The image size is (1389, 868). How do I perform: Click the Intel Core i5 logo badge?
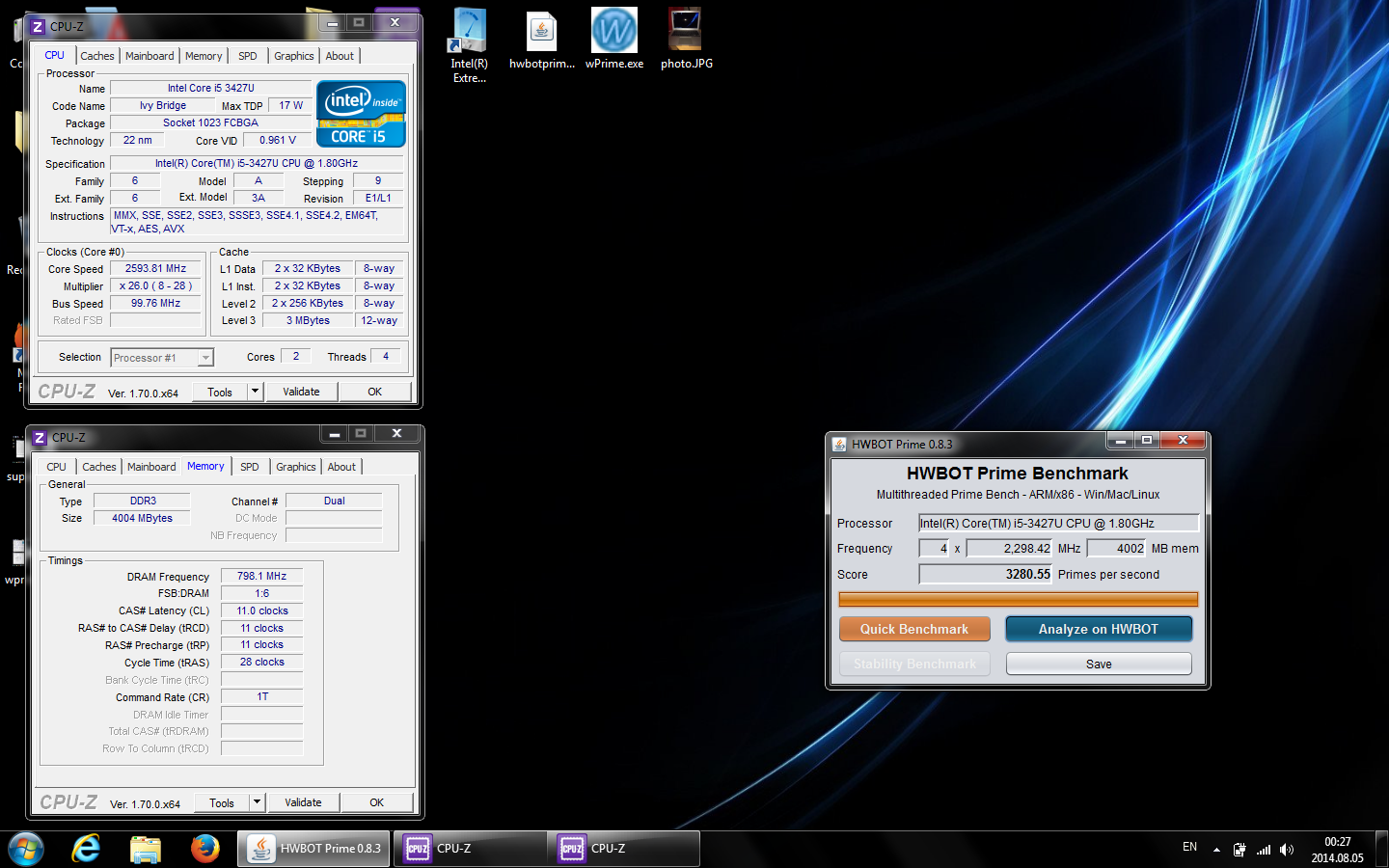pyautogui.click(x=361, y=114)
